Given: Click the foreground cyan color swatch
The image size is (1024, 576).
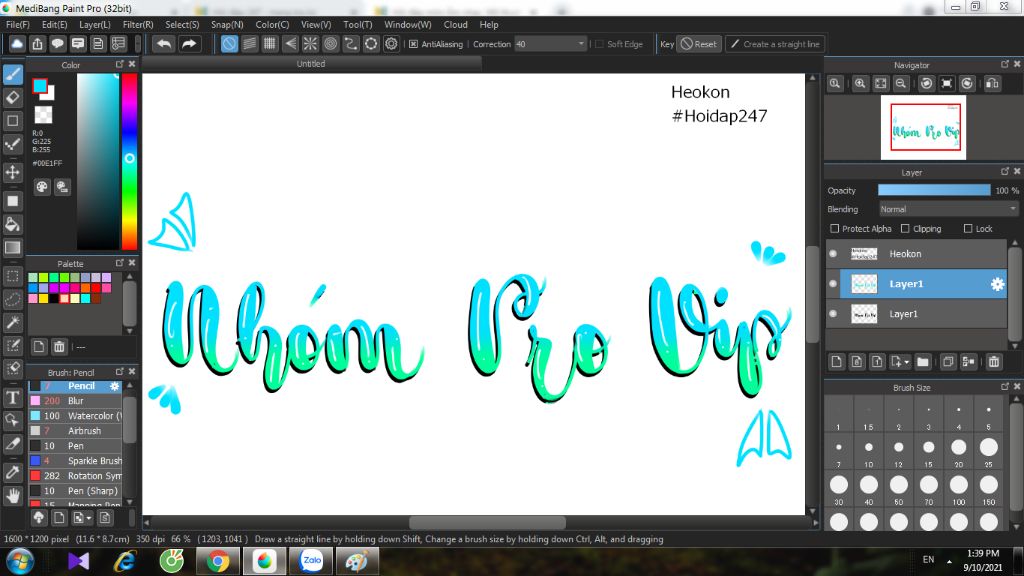Looking at the screenshot, I should (40, 86).
